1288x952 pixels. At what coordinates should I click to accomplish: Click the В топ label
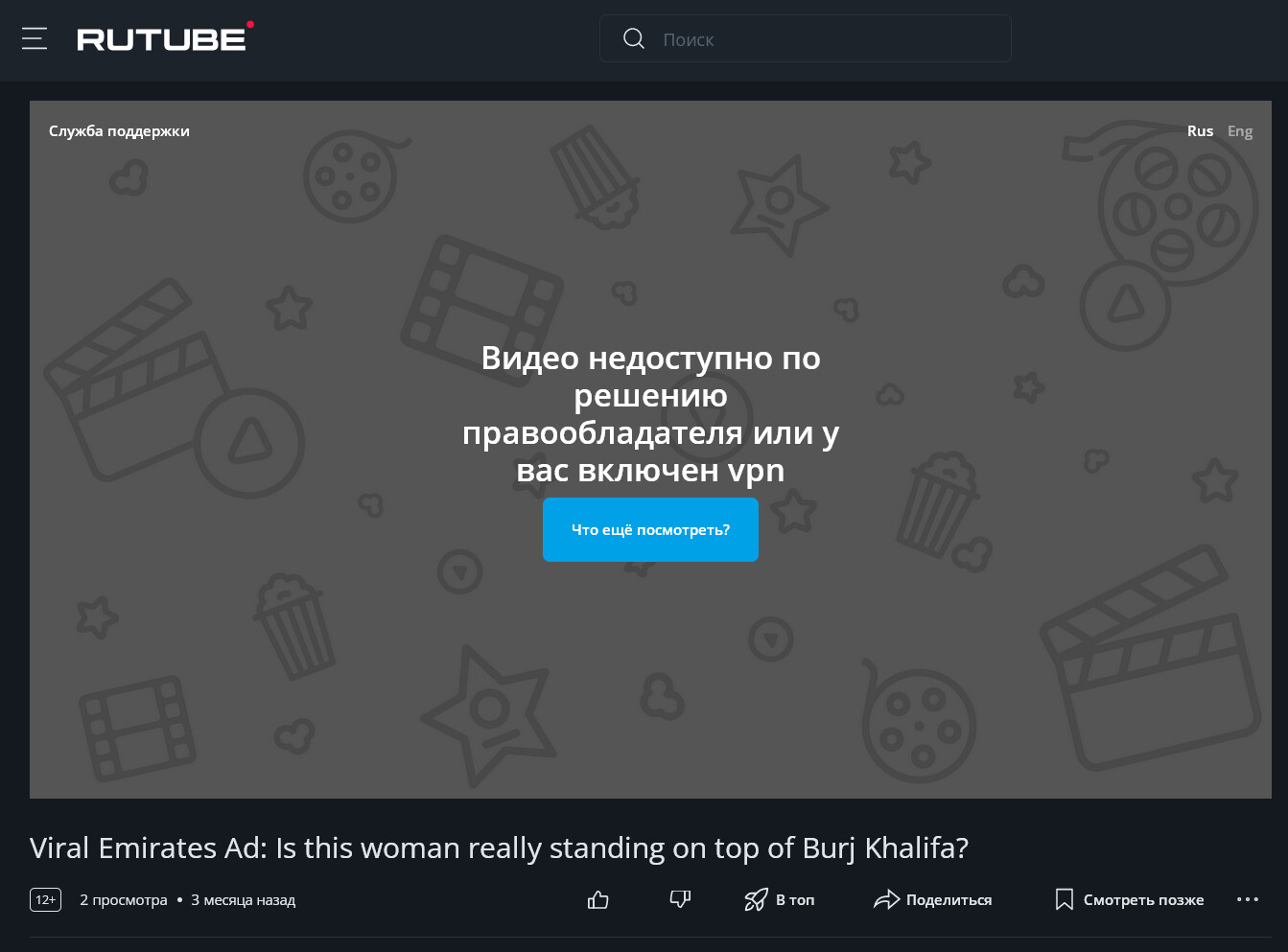point(795,899)
